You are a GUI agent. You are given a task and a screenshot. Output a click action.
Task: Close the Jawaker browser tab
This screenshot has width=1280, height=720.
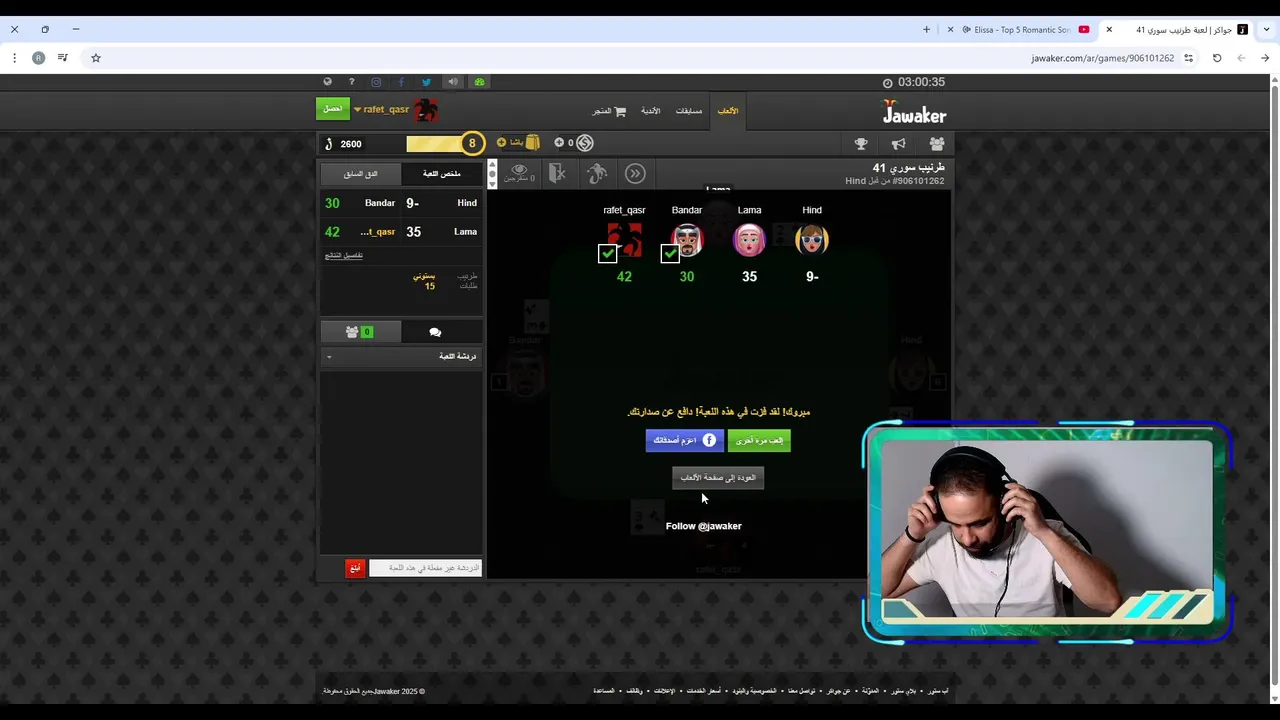point(1109,30)
